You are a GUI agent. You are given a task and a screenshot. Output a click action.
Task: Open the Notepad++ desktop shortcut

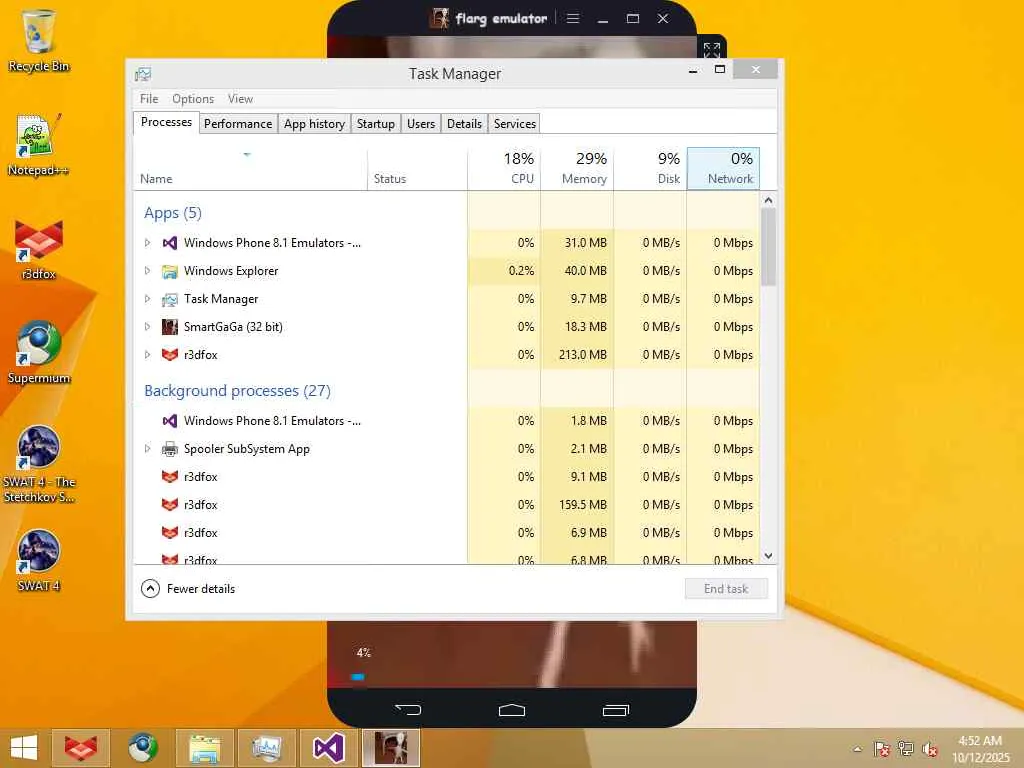[39, 145]
